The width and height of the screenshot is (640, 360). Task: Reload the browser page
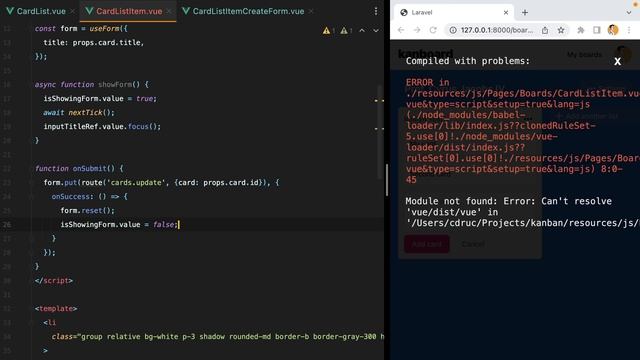[x=433, y=30]
